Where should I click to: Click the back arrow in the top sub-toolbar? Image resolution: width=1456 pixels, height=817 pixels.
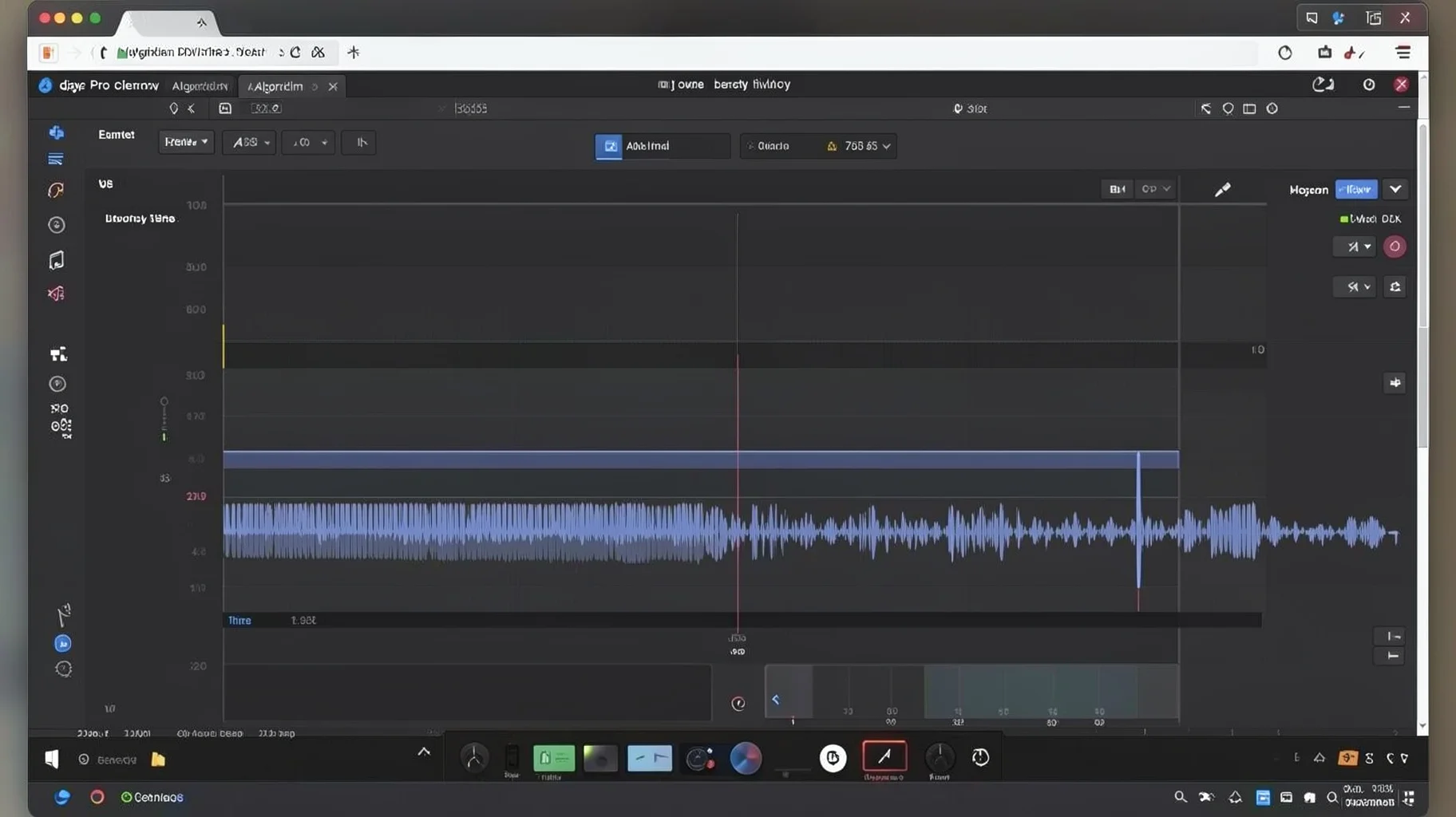(192, 109)
